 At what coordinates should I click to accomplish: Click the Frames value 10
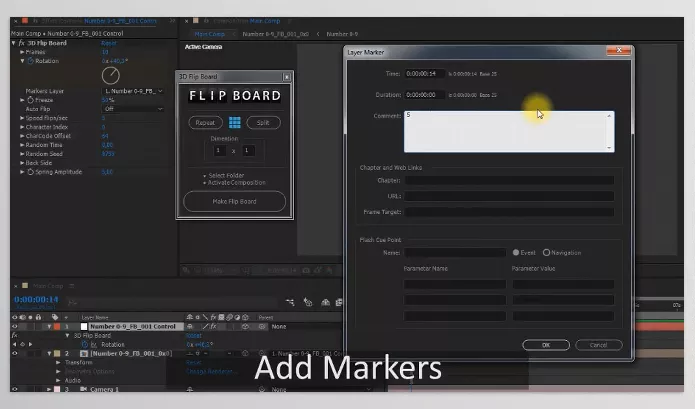coord(105,52)
